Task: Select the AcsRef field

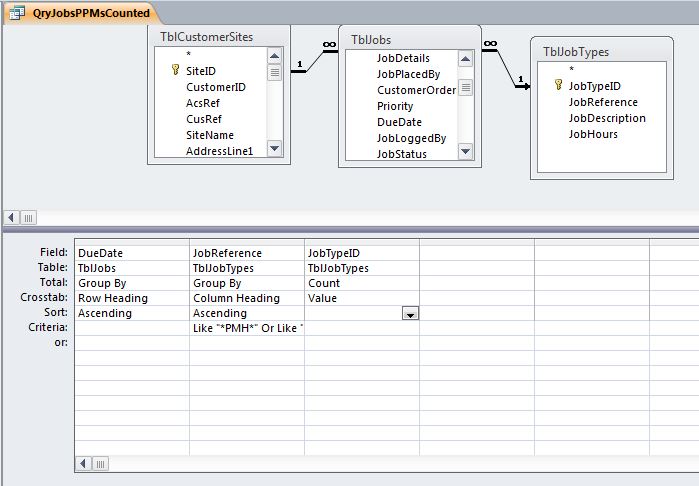Action: (203, 103)
